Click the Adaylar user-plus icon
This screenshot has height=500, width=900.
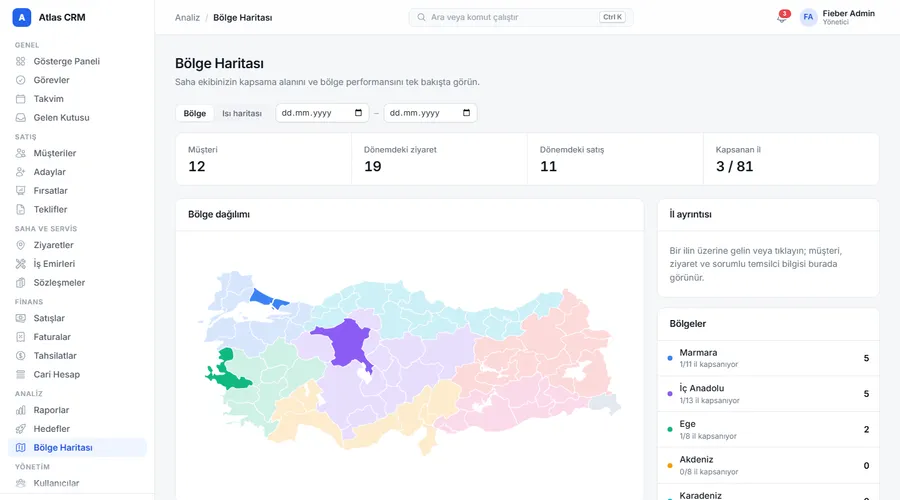pos(21,172)
